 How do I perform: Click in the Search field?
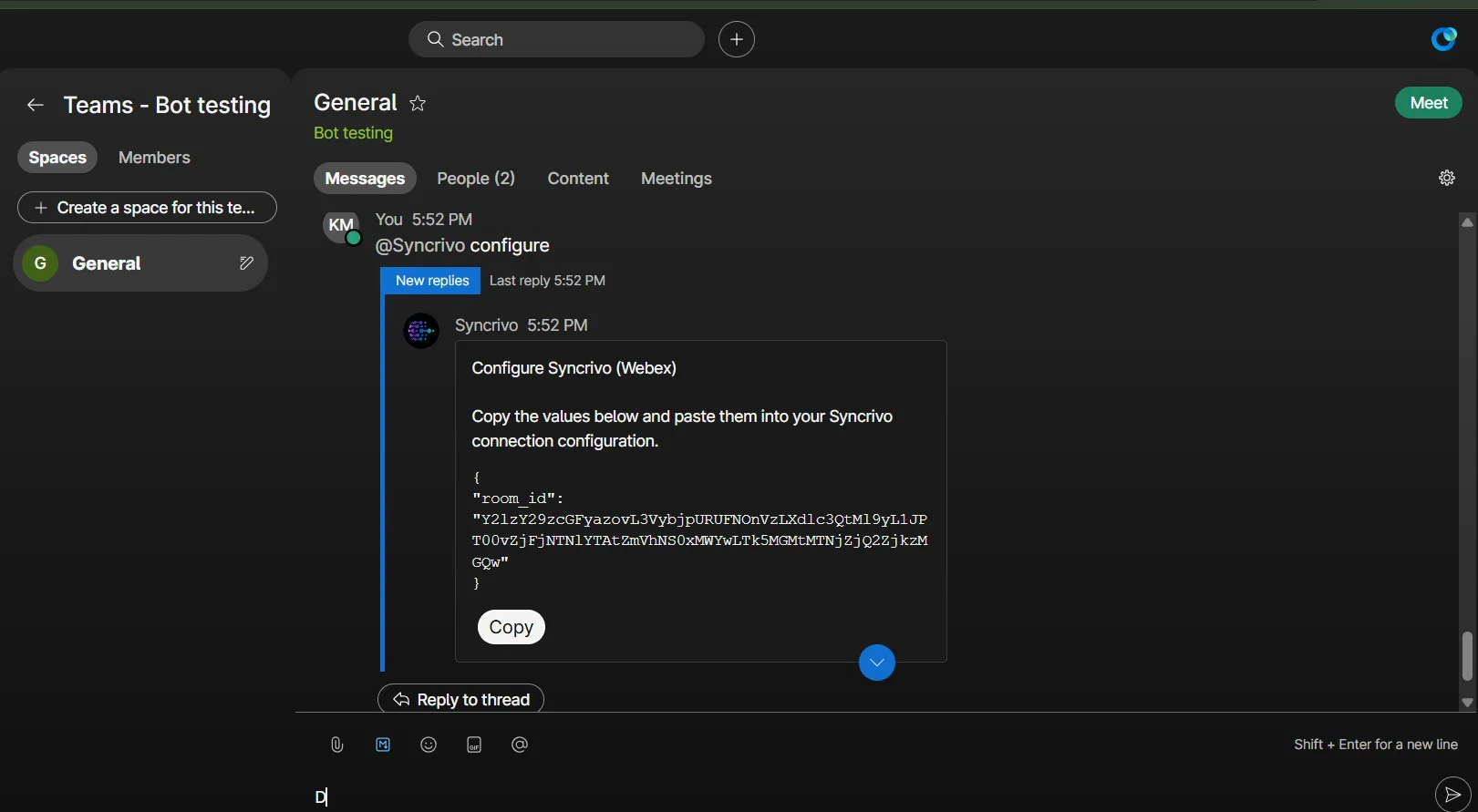(x=556, y=39)
